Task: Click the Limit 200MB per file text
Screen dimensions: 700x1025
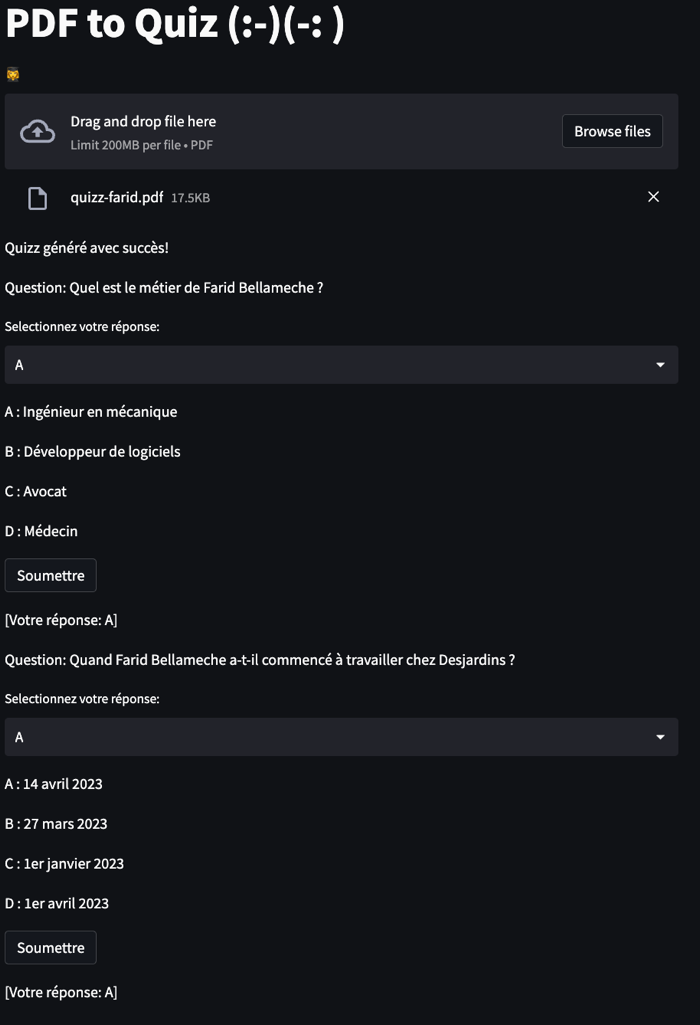Action: [x=125, y=145]
